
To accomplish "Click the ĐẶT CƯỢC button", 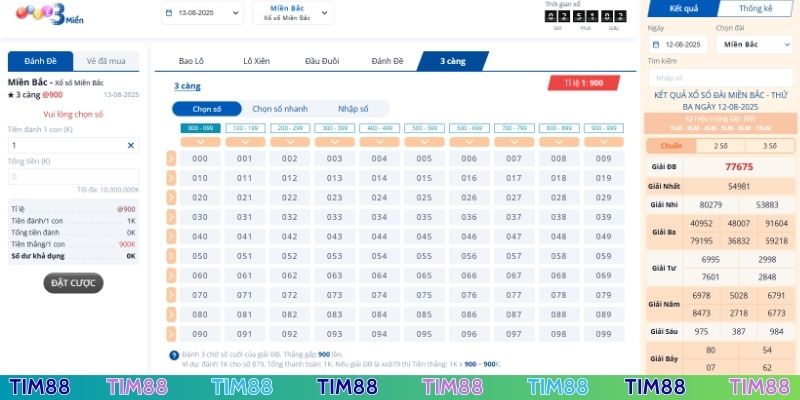I will 73,283.
